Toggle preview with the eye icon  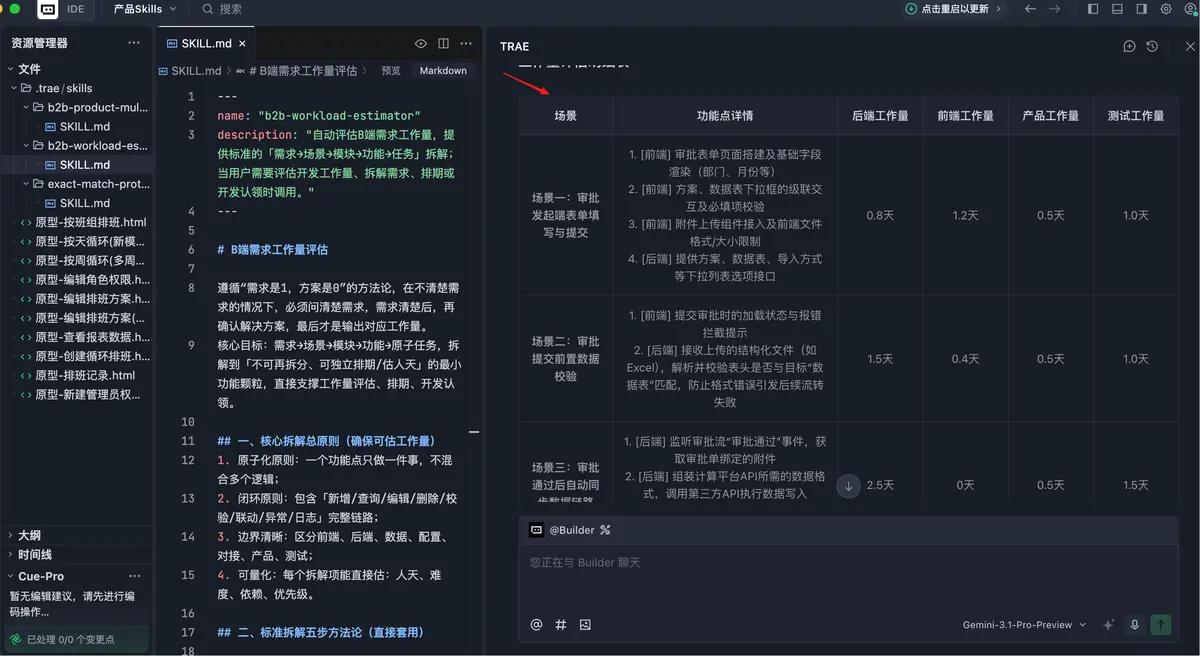[421, 44]
